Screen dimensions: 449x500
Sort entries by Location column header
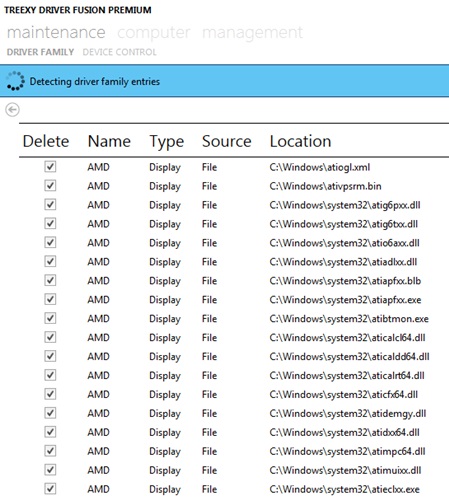[x=300, y=141]
